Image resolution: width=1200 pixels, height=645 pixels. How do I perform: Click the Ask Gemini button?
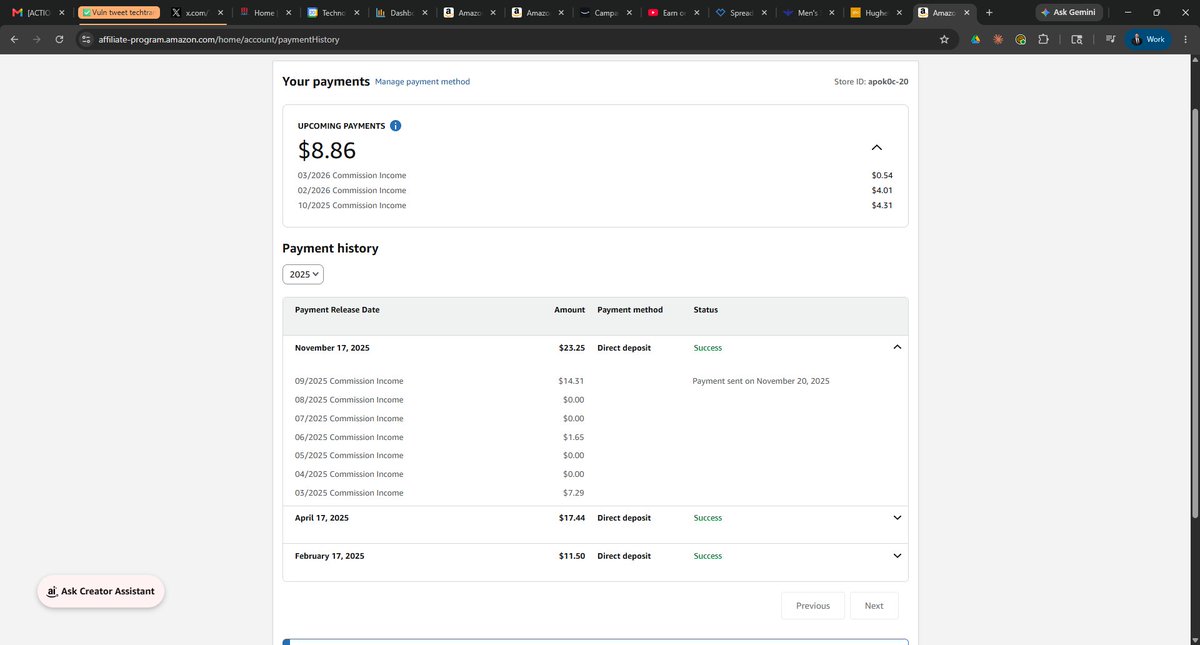pos(1069,12)
